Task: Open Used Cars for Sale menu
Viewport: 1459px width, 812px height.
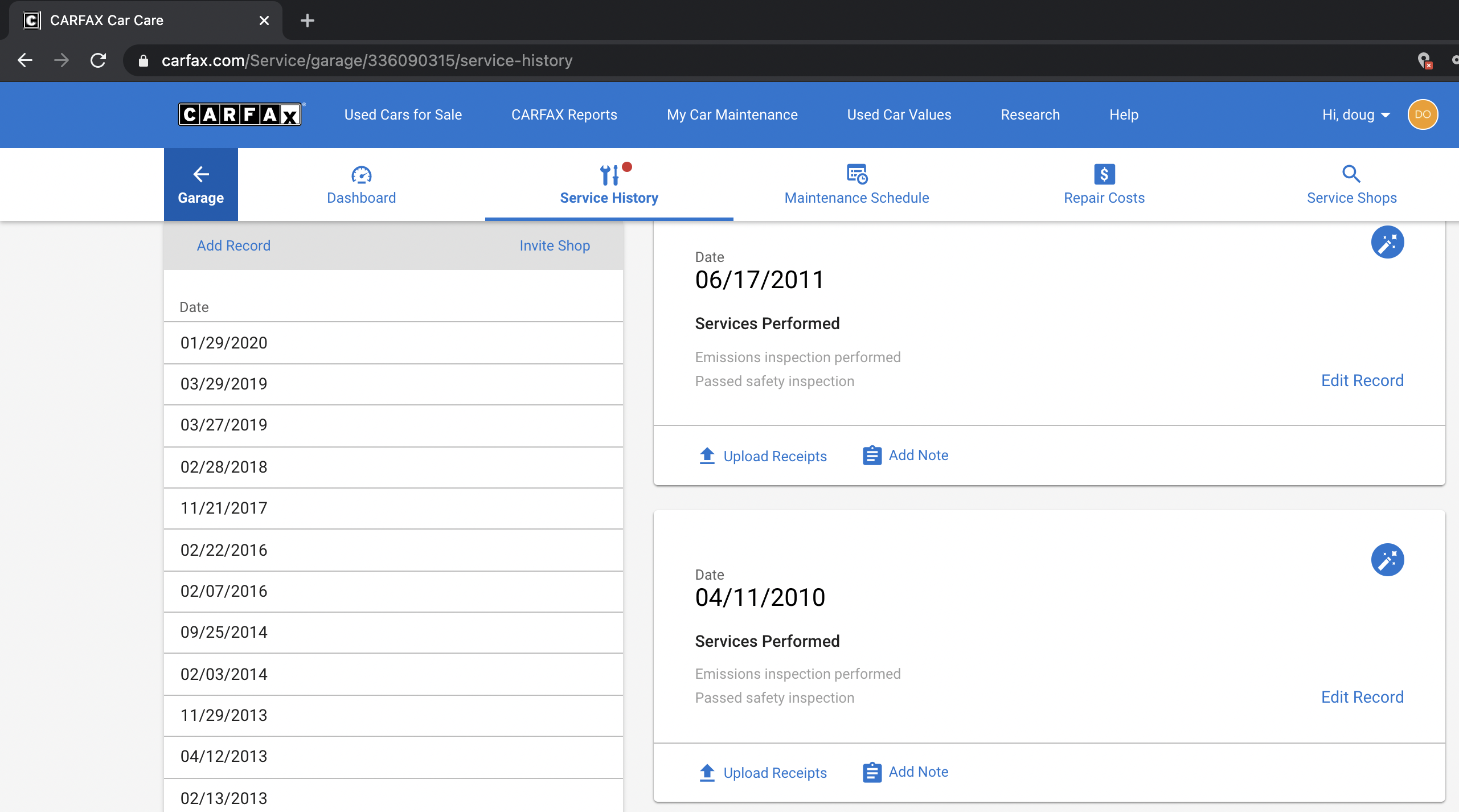Action: point(403,114)
